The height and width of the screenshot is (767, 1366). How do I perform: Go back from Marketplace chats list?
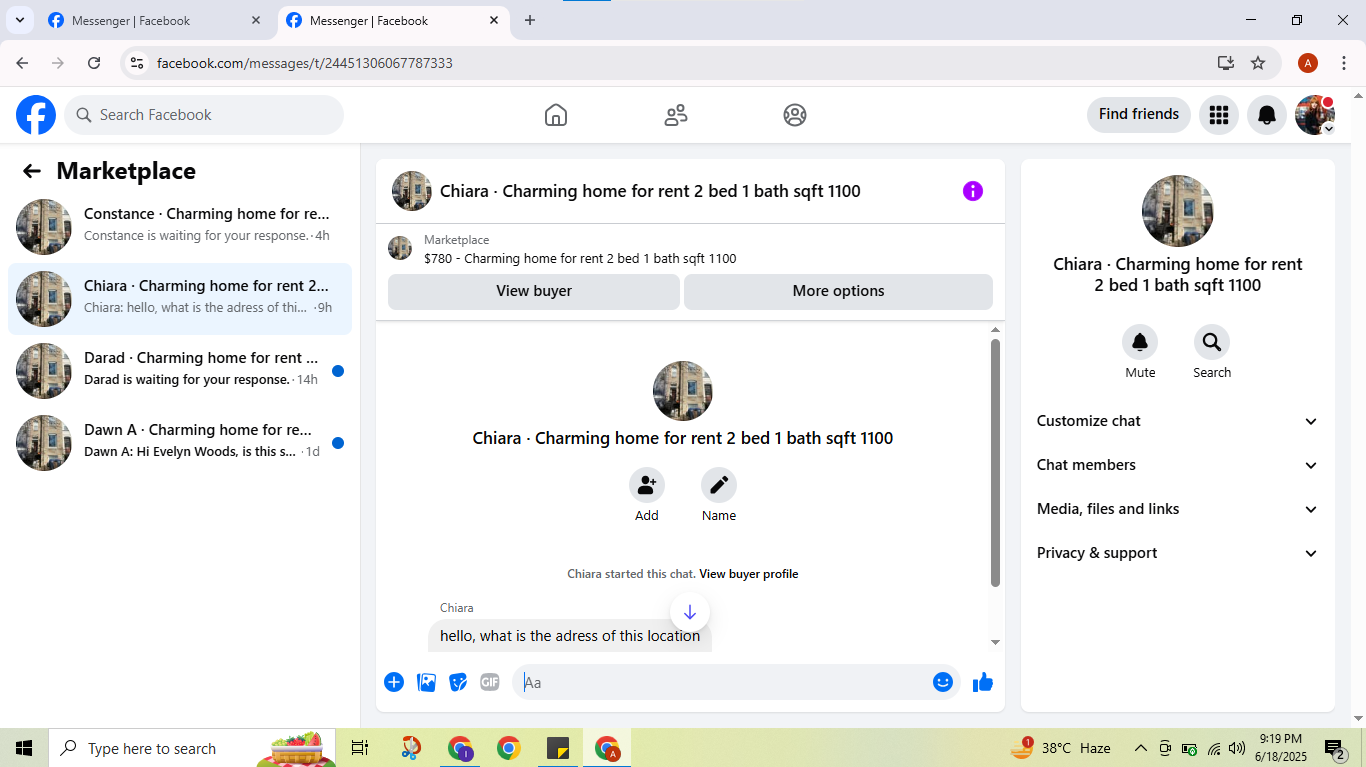[x=32, y=171]
